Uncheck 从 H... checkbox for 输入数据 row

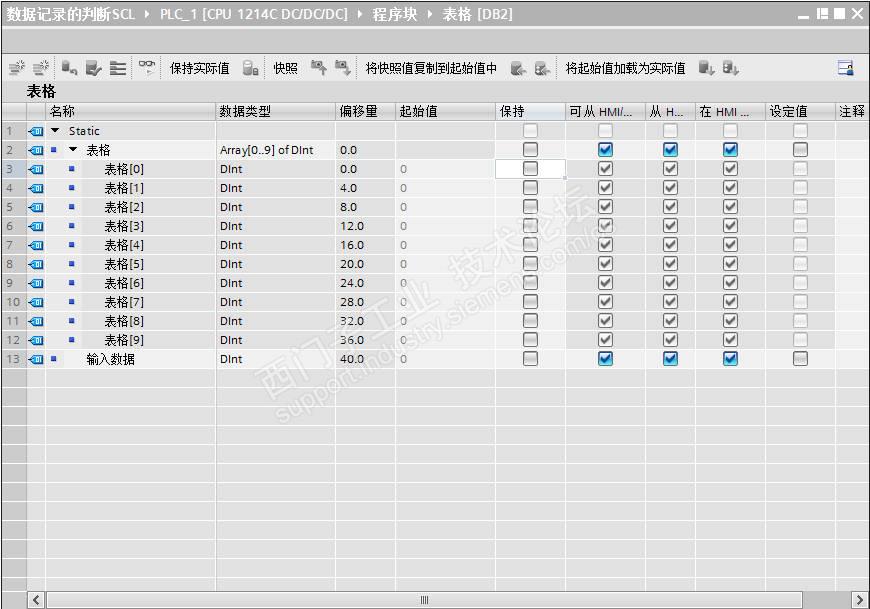click(x=670, y=359)
